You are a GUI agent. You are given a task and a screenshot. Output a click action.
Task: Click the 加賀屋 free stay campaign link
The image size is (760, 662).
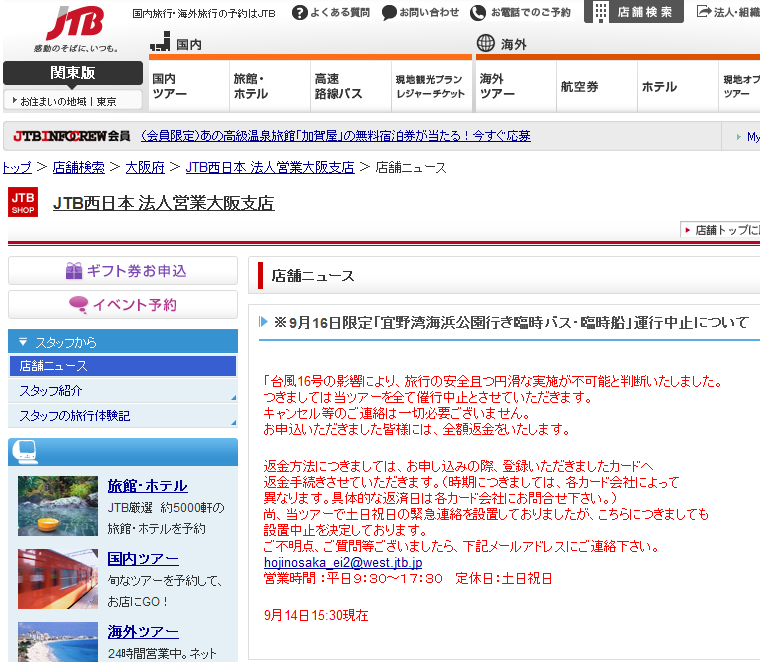pos(335,136)
